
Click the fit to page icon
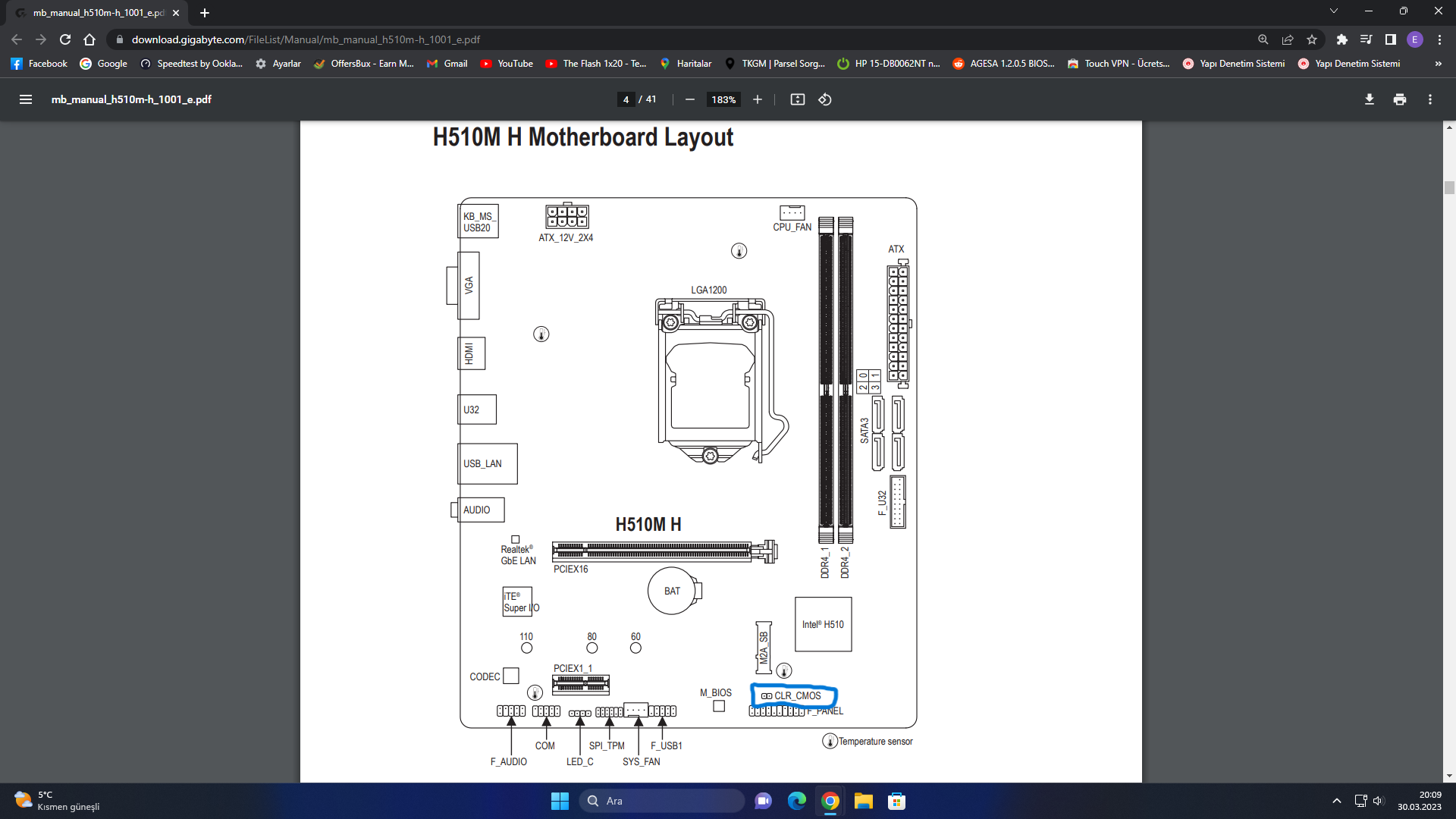click(x=797, y=99)
